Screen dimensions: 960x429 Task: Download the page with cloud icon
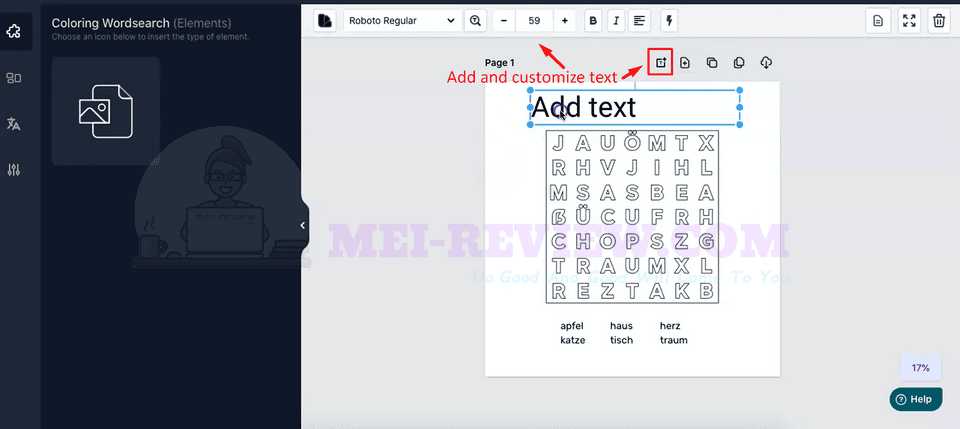click(x=766, y=62)
